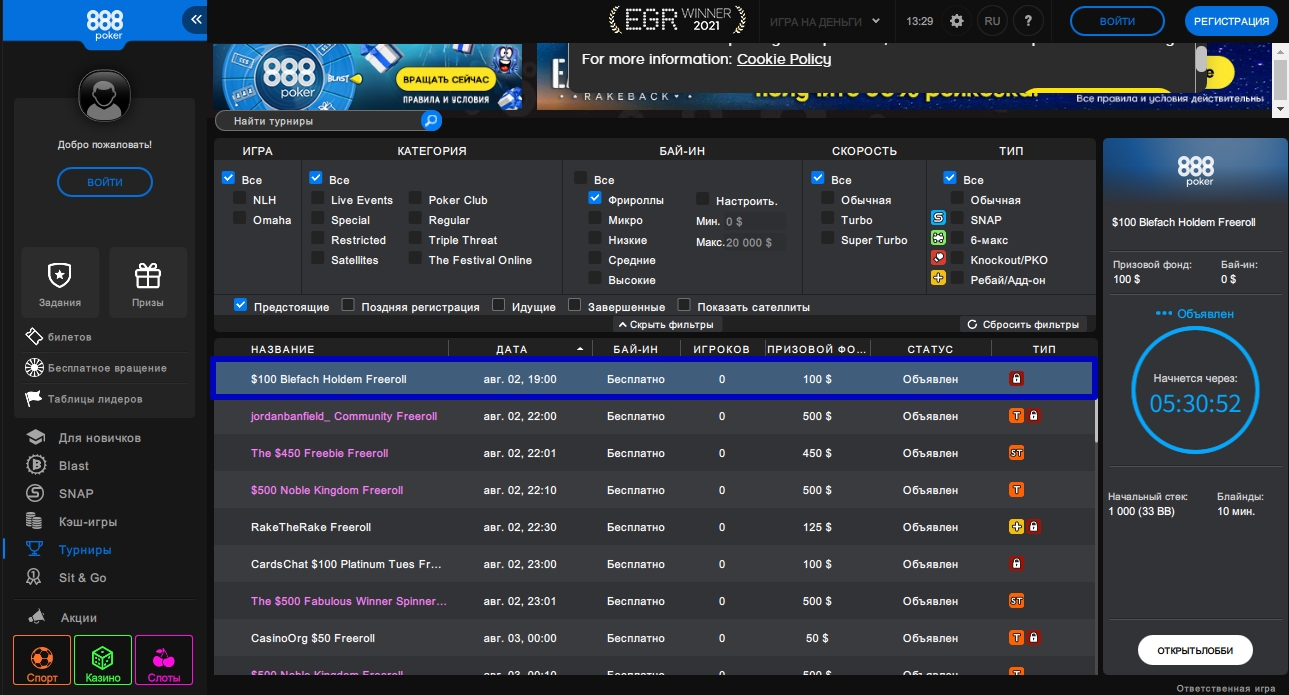1289x695 pixels.
Task: Enable the Поздняя регистрация checkbox
Action: (x=348, y=305)
